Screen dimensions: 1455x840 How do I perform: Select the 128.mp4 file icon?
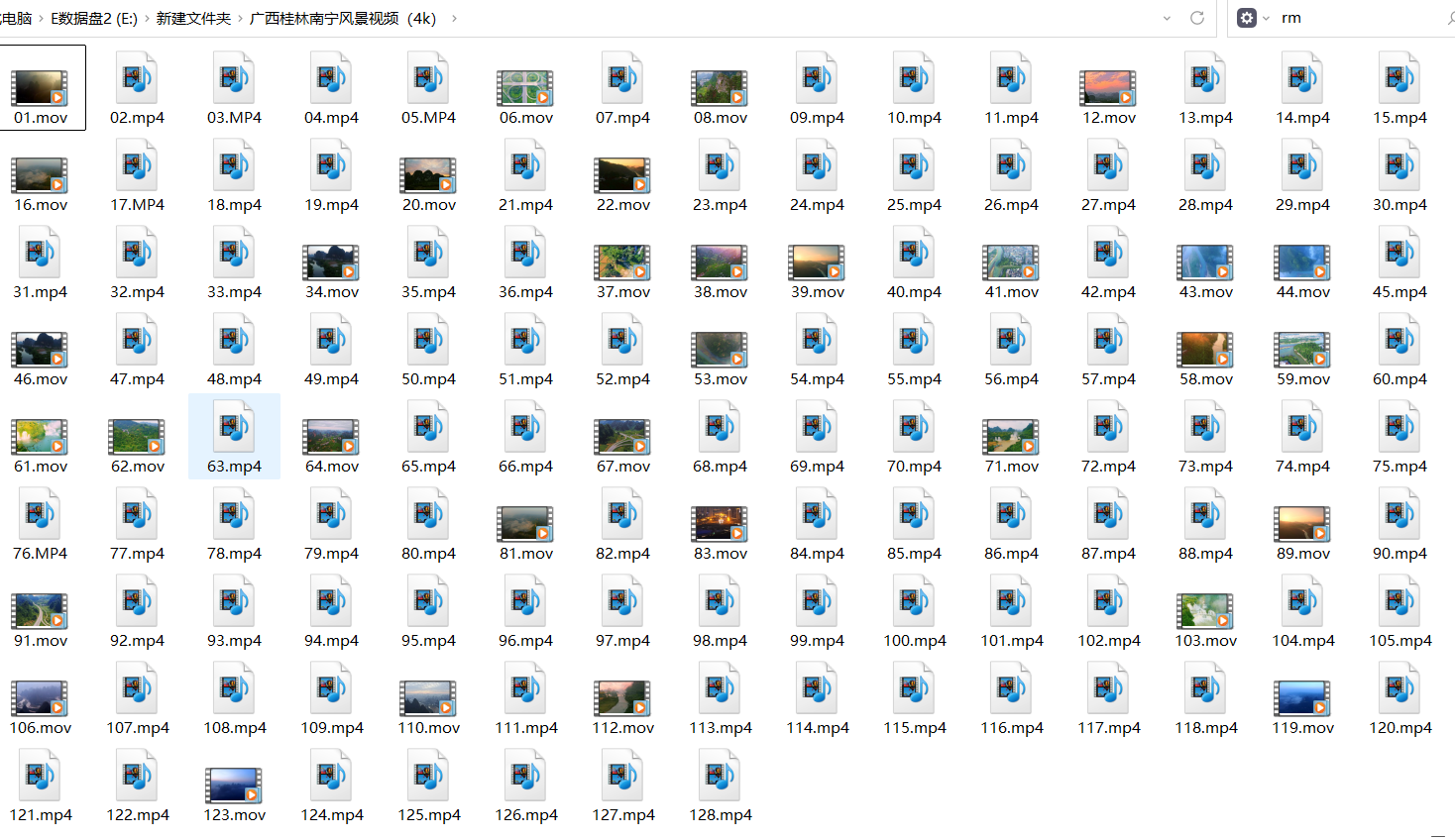pyautogui.click(x=720, y=776)
